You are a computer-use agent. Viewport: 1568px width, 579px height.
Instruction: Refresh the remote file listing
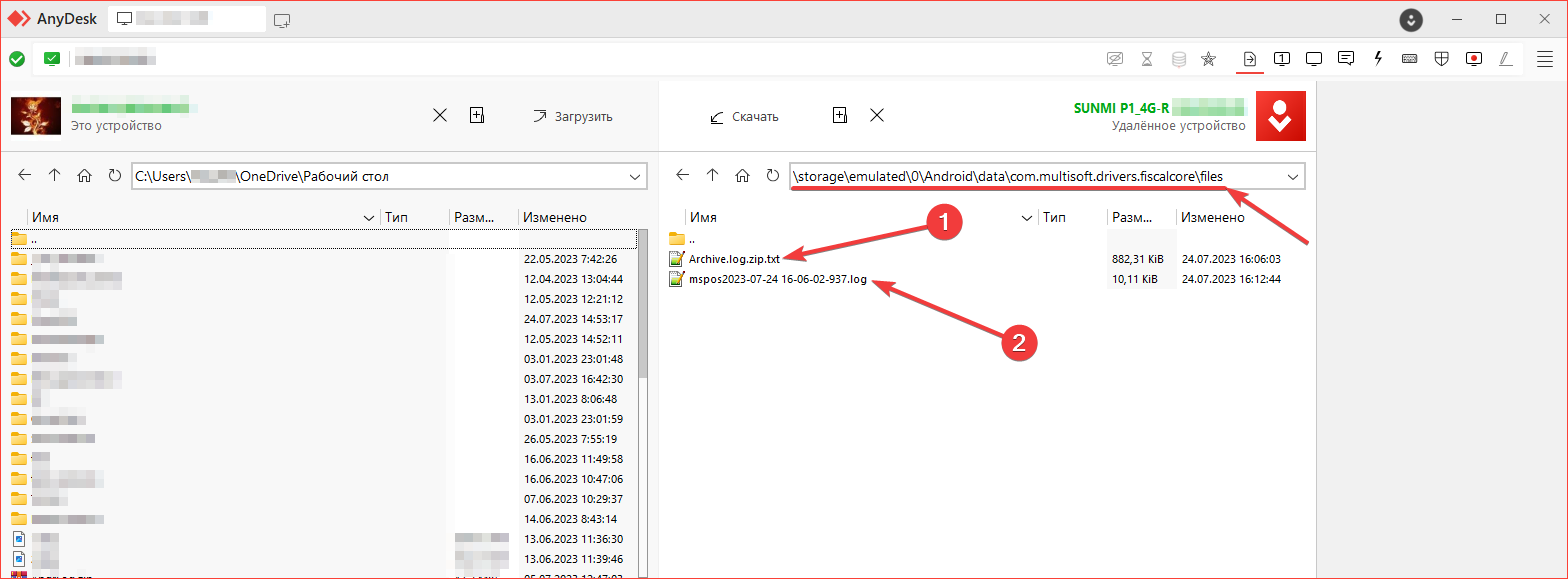[x=772, y=175]
